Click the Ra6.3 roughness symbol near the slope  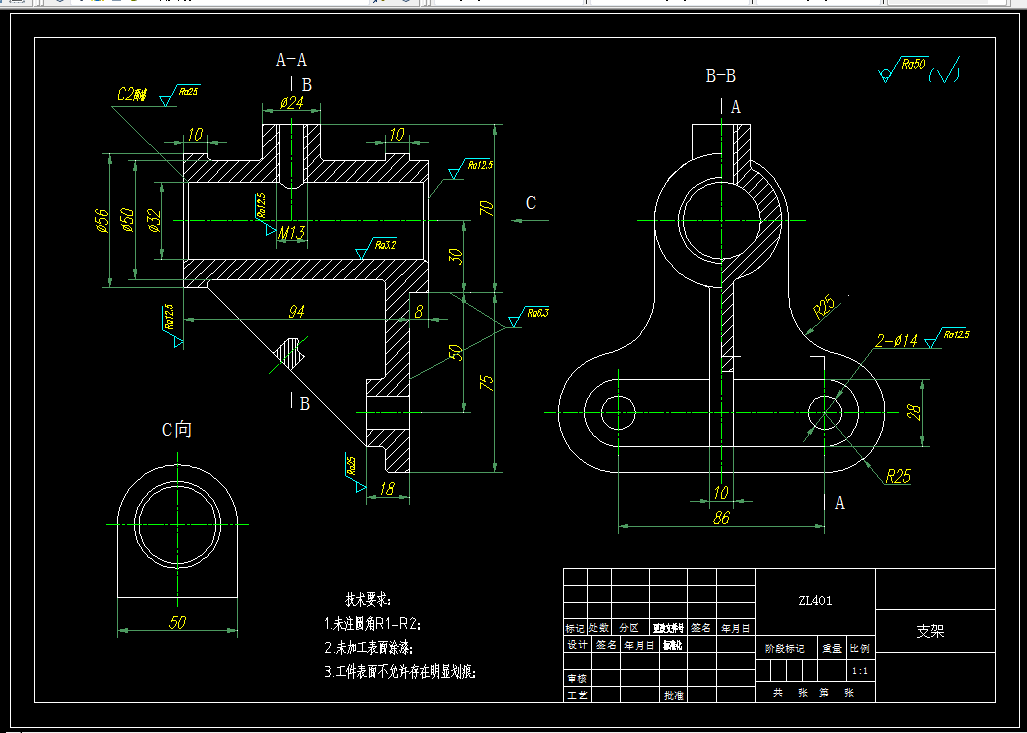click(536, 311)
